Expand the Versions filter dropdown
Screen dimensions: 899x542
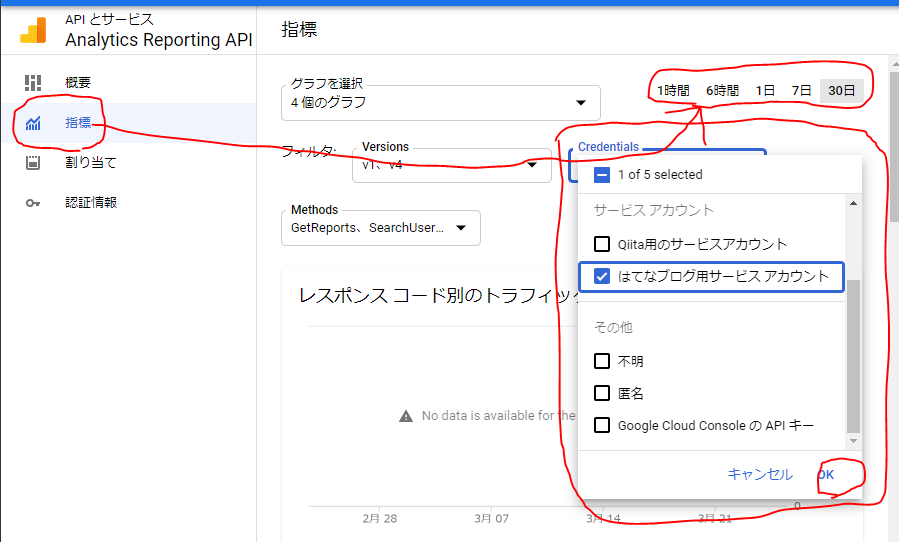452,165
